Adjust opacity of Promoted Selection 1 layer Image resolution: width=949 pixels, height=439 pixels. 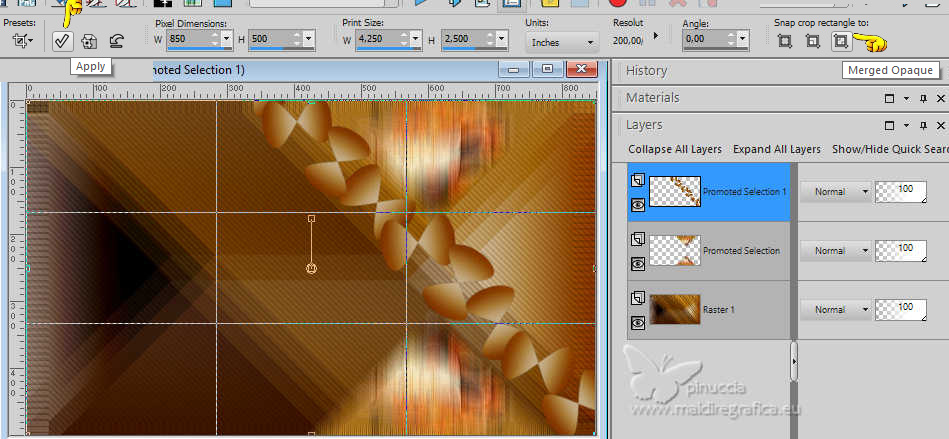click(x=901, y=191)
